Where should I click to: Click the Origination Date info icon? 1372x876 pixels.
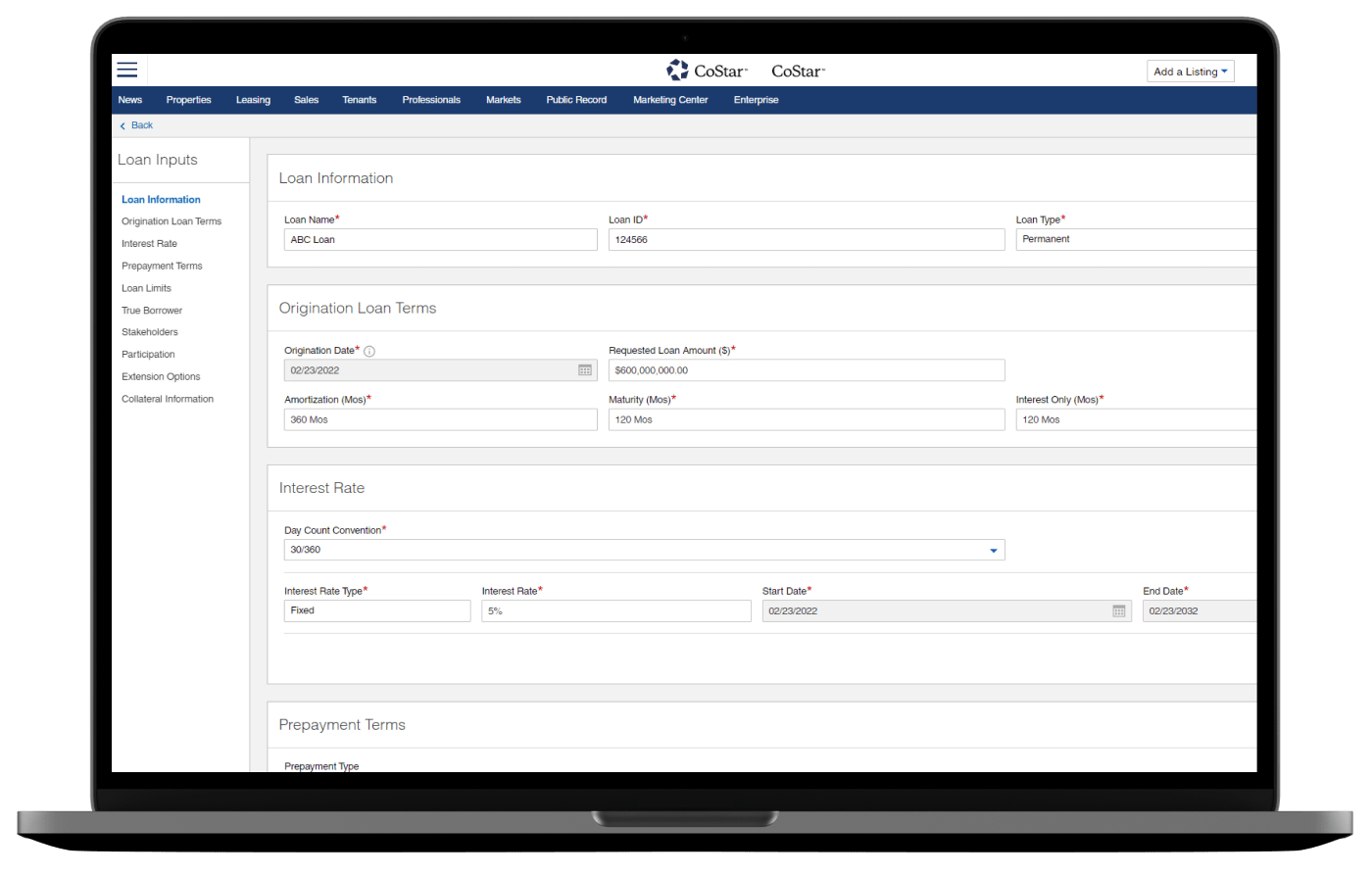(369, 351)
